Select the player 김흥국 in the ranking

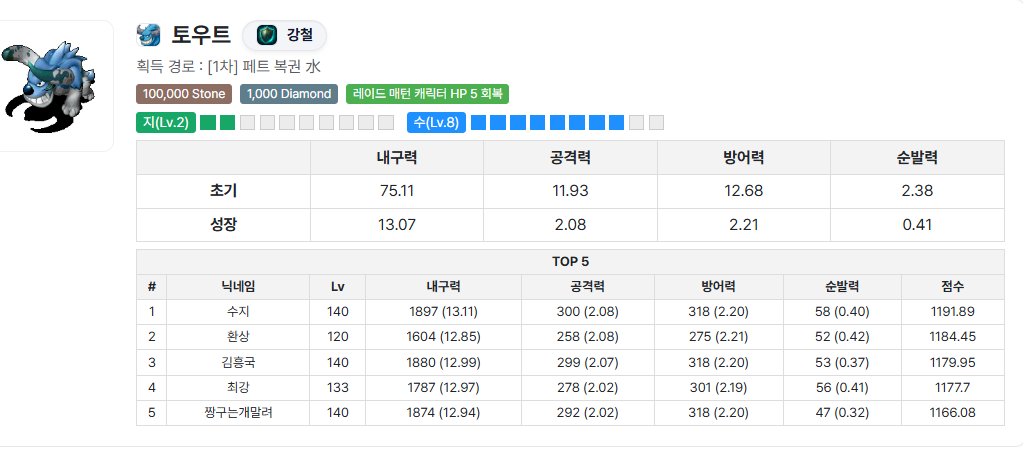(x=238, y=362)
